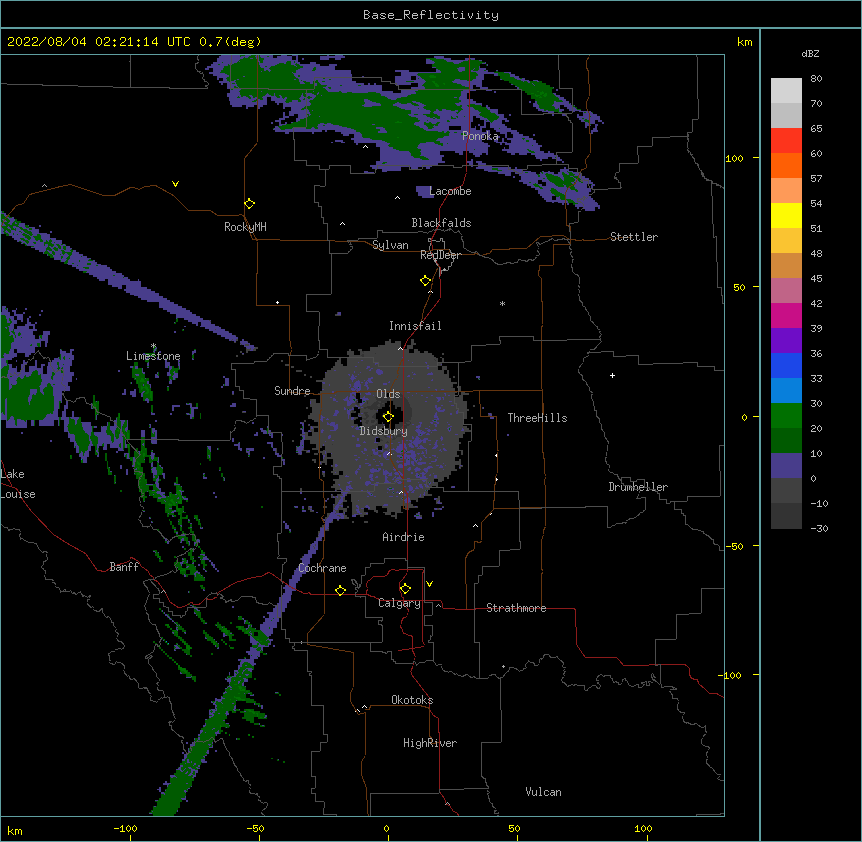Pick the yellow 54-51 dBZ legend swatch

786,215
